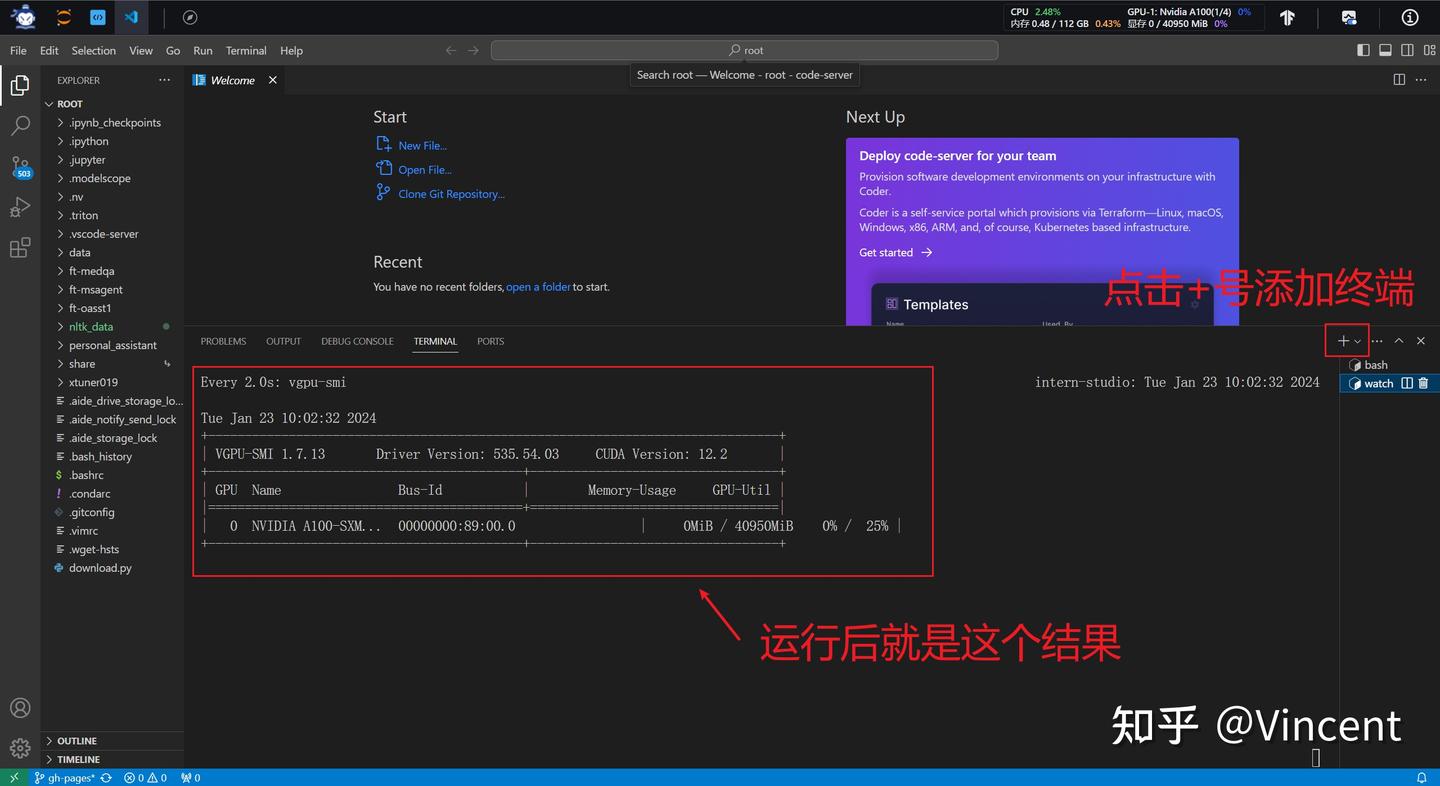1440x786 pixels.
Task: Click the new terminal plus icon
Action: (1343, 341)
